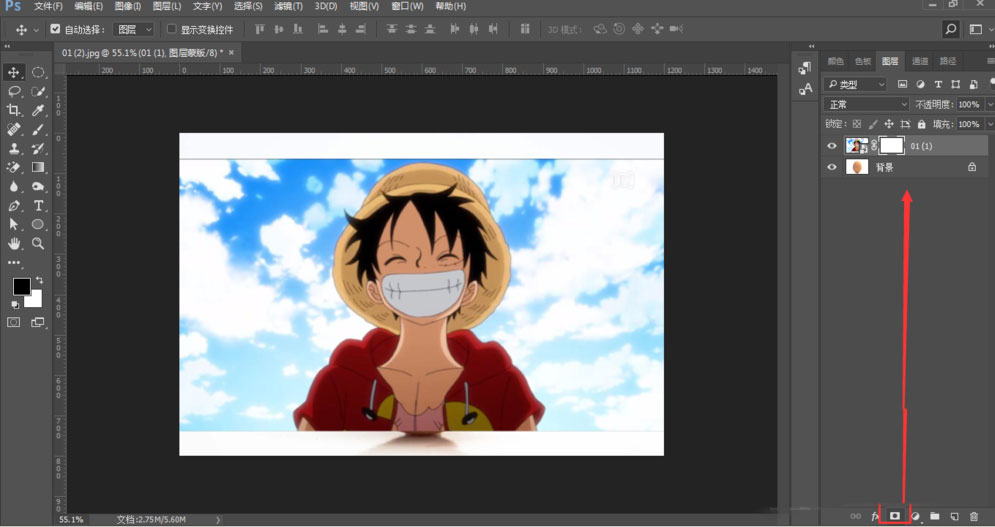Select the Hand tool
The width and height of the screenshot is (995, 527).
click(x=13, y=243)
